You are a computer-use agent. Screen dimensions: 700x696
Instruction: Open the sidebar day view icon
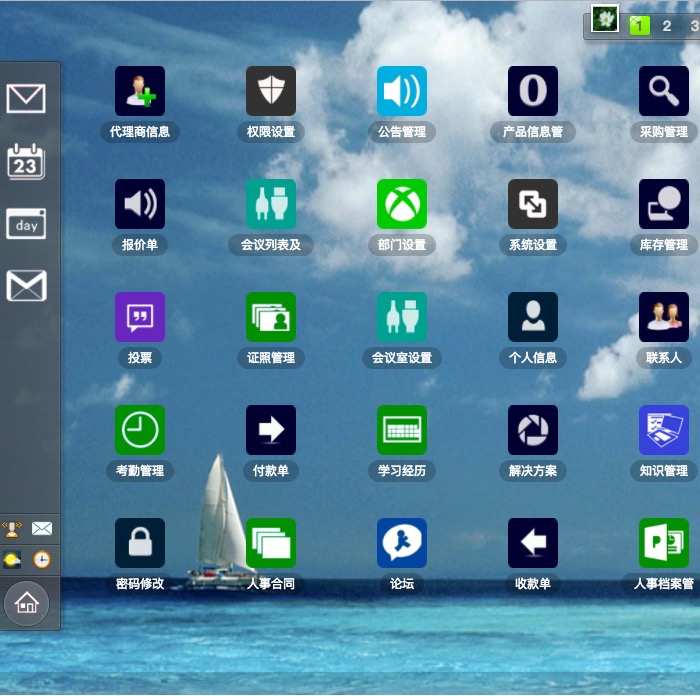26,224
